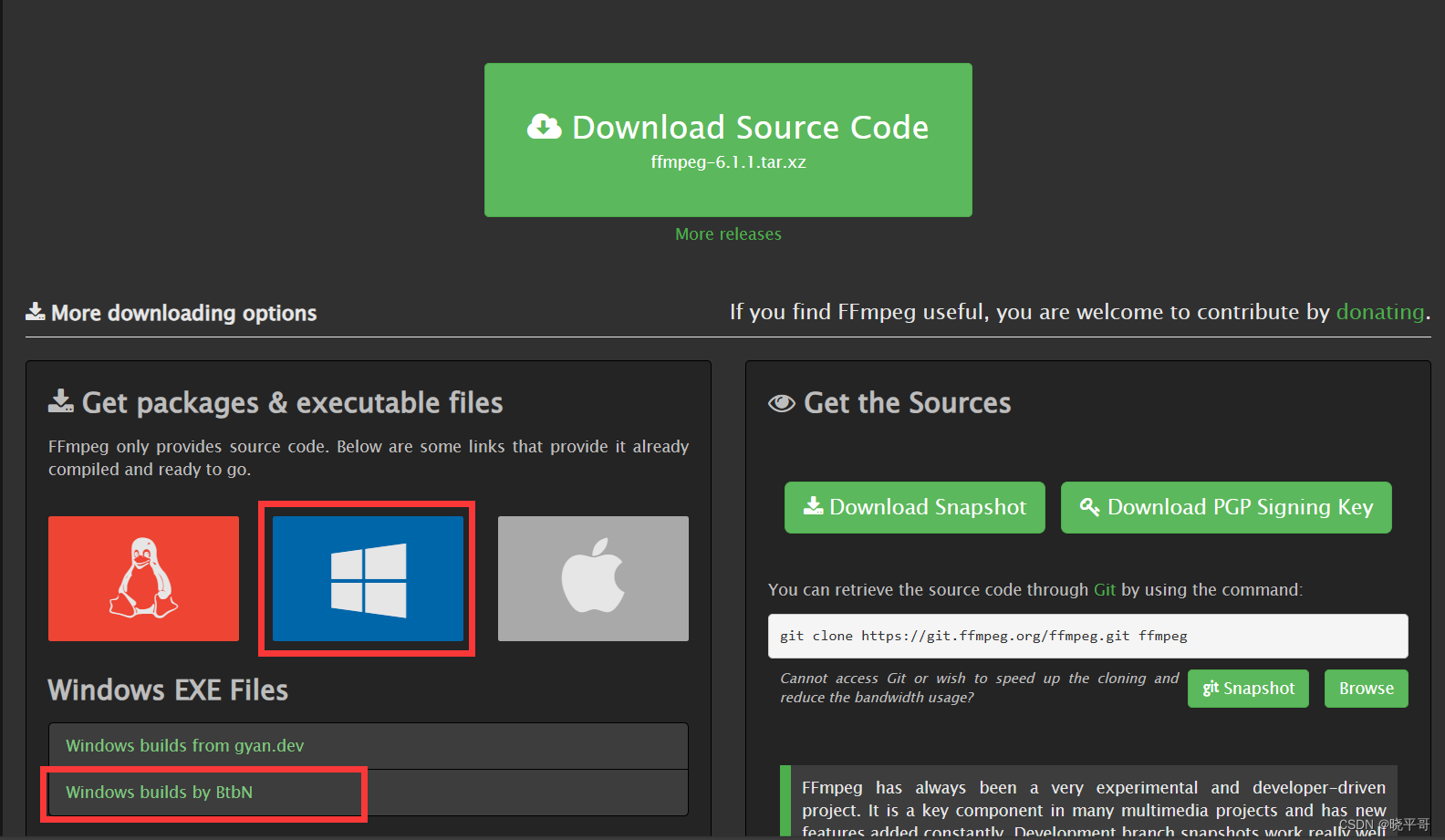
Task: Click the Browse button
Action: tap(1367, 689)
